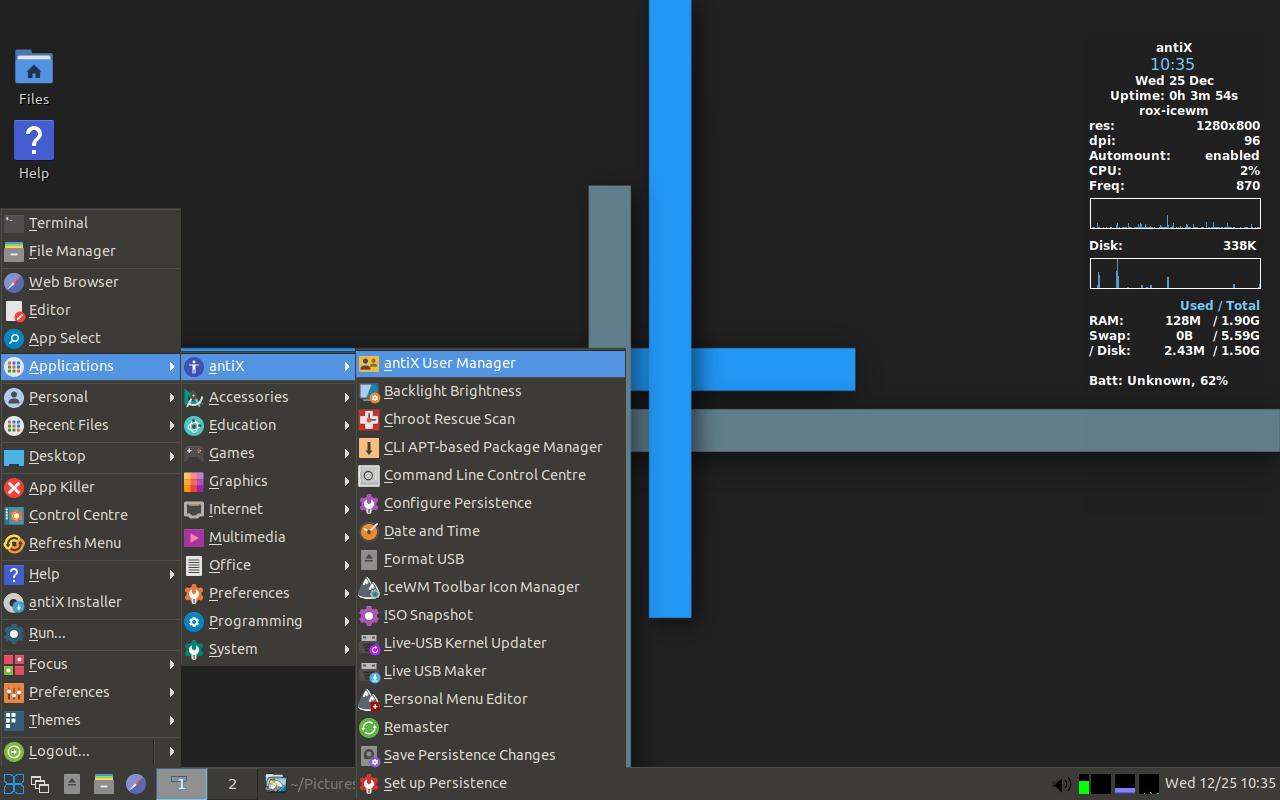
Task: Open Personal Menu Editor
Action: [491, 699]
